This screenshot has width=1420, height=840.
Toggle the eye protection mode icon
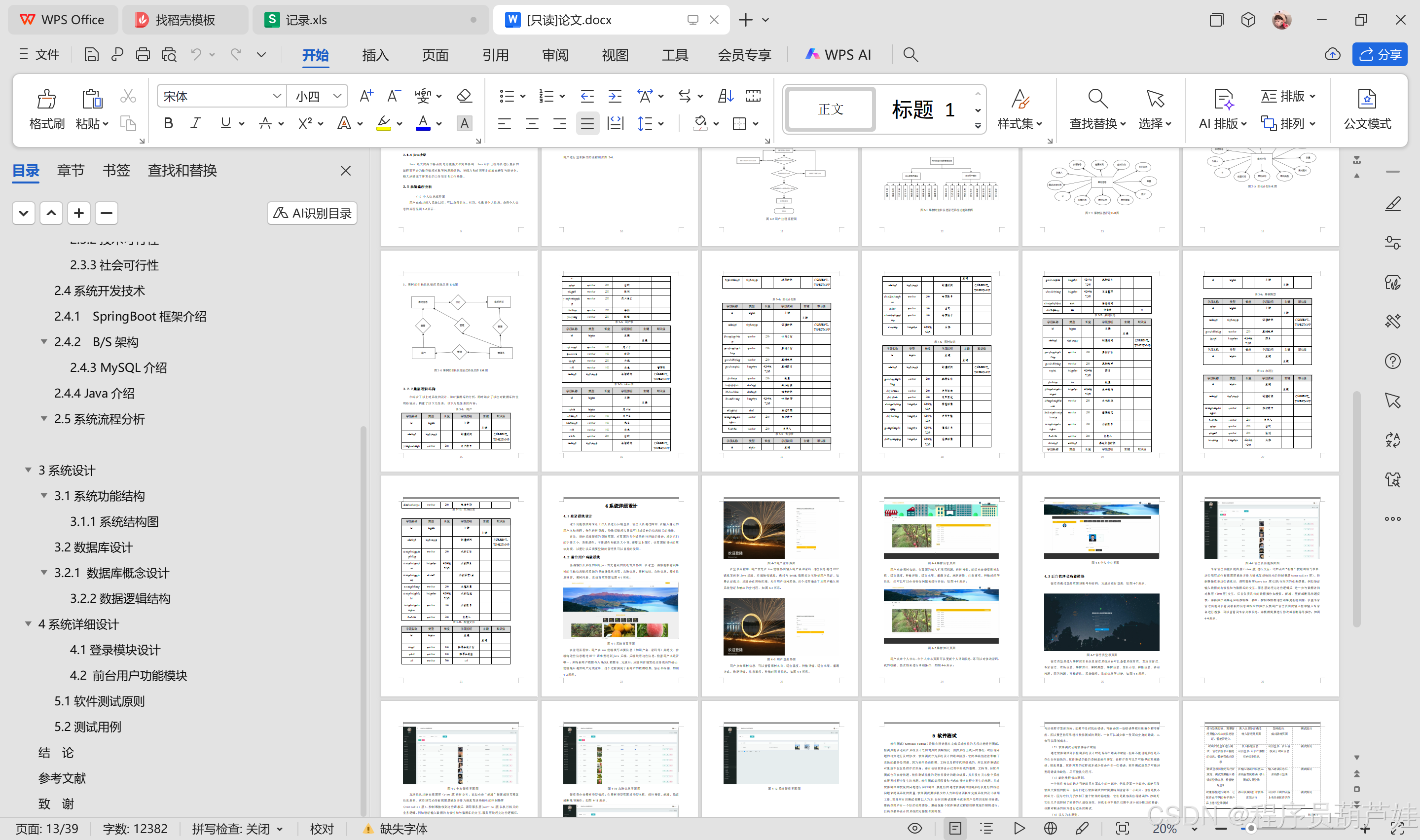[914, 829]
